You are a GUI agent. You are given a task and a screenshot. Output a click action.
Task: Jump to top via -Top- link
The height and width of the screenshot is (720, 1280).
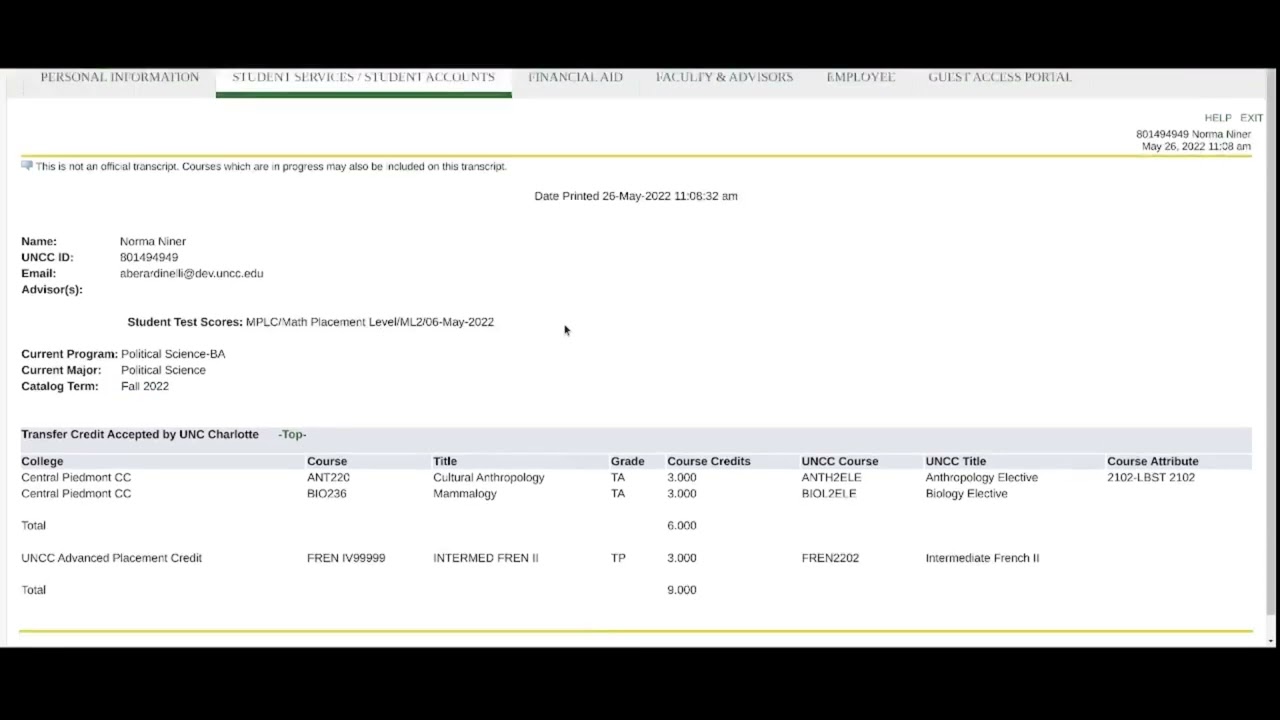click(292, 434)
